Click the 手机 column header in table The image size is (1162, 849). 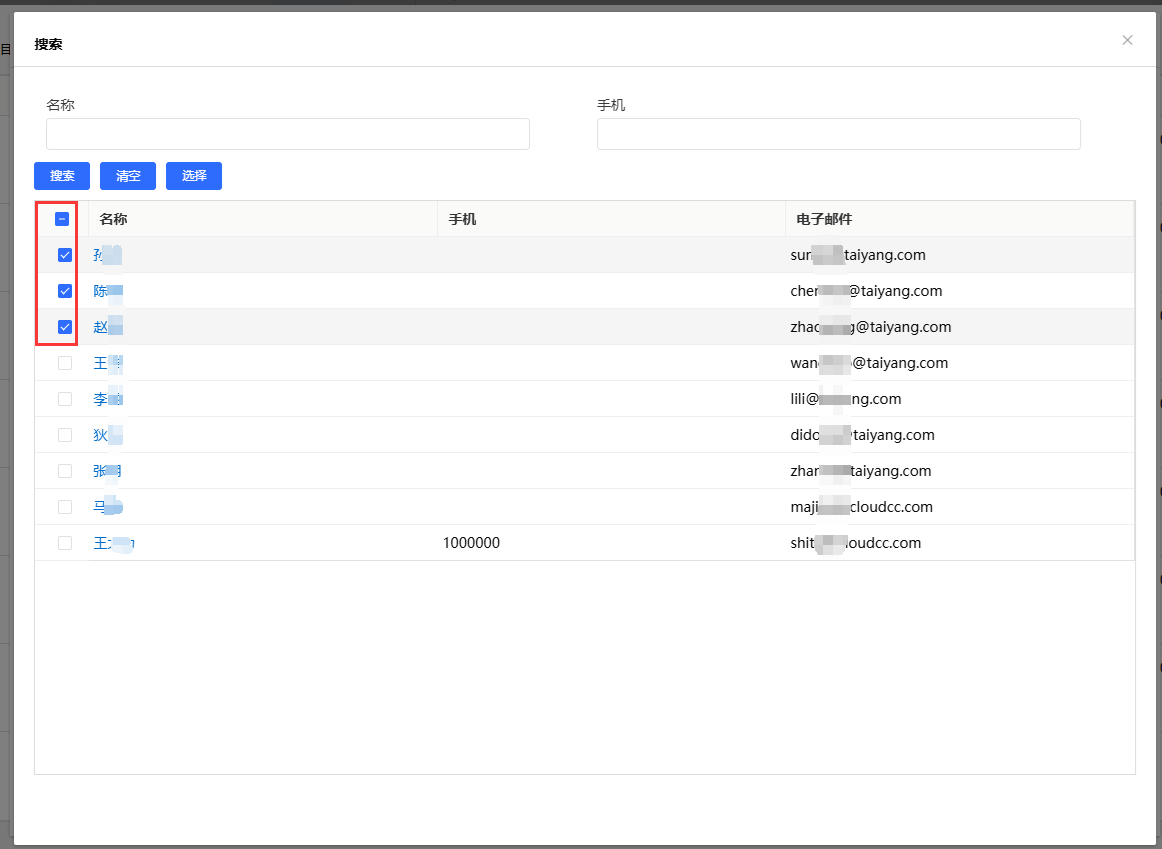pos(462,219)
